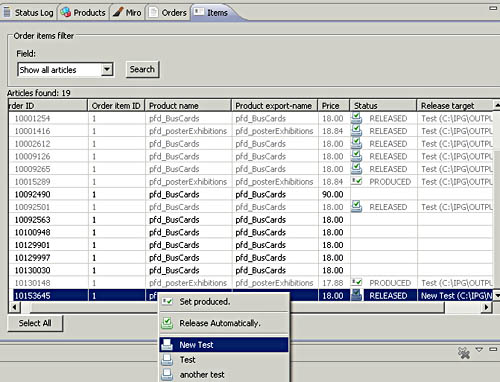The height and width of the screenshot is (382, 500).
Task: Click released status icon for order 10001254
Action: [356, 118]
